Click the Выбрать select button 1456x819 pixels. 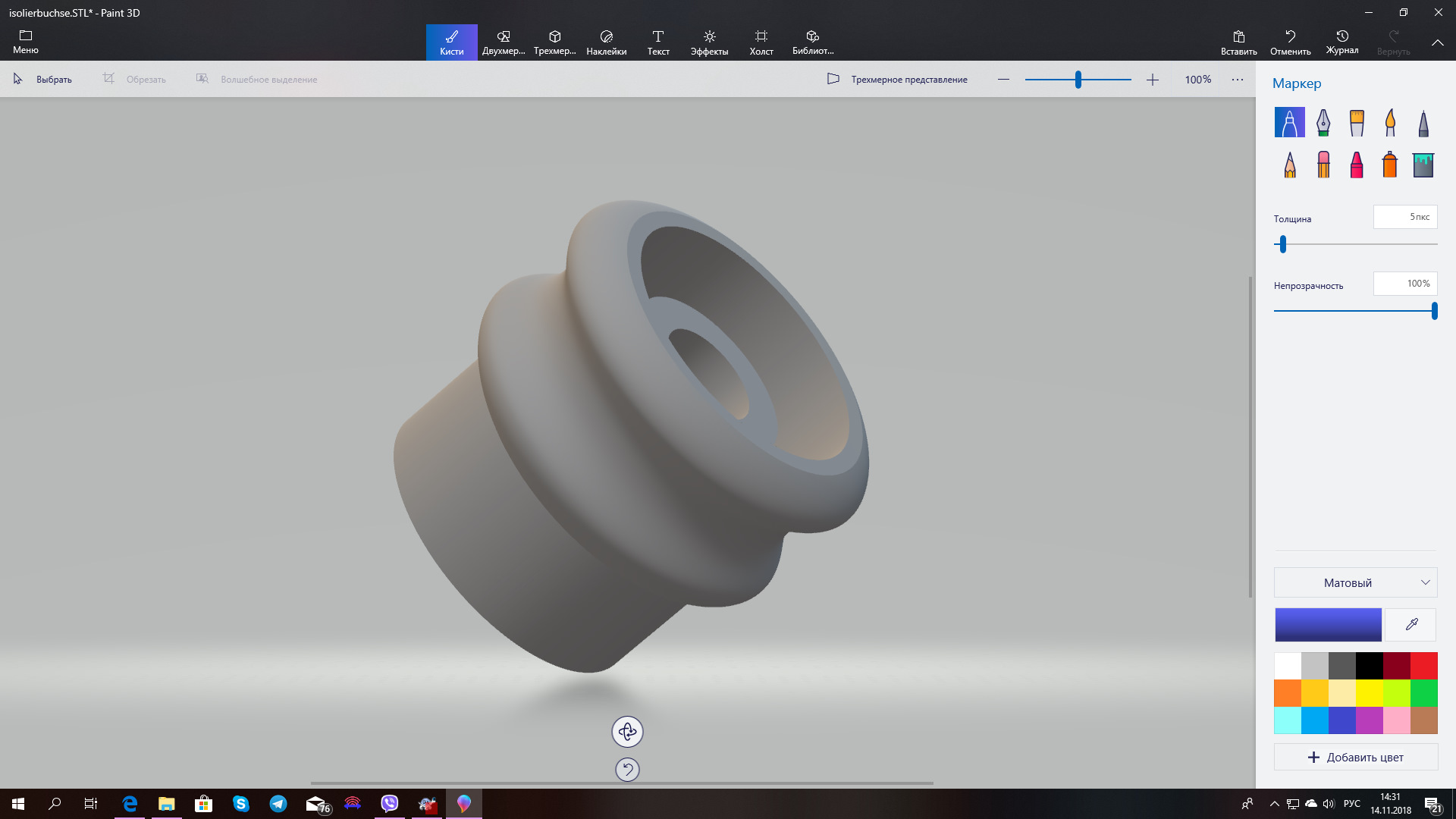44,79
